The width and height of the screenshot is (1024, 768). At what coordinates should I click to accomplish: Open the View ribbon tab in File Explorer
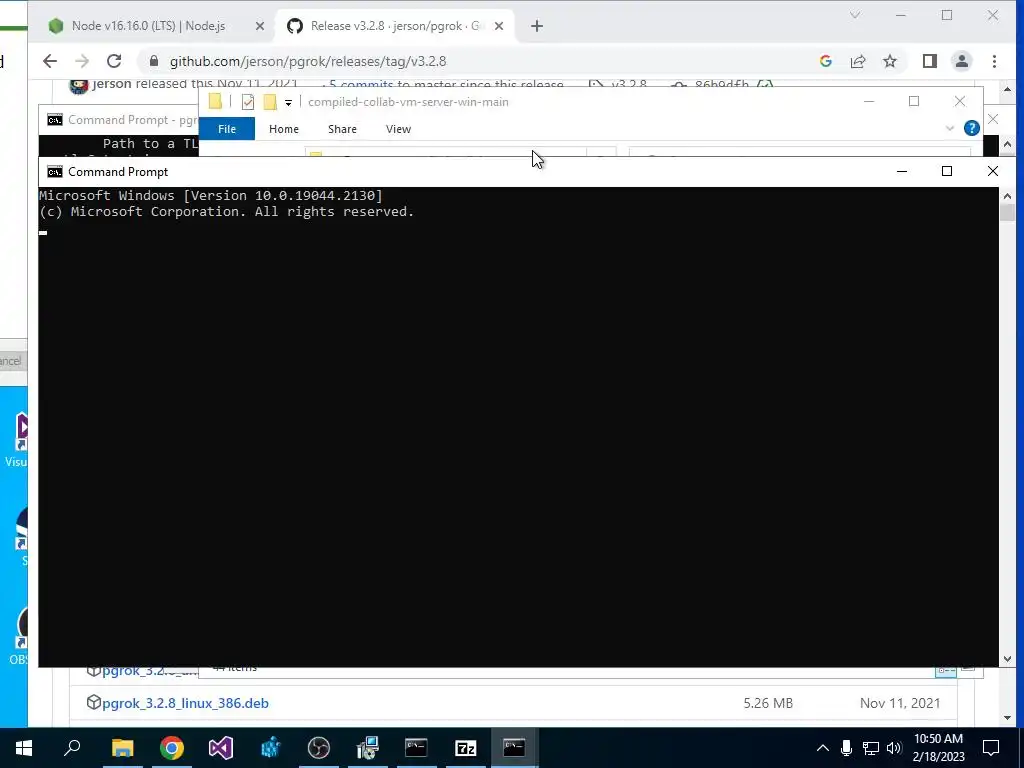coord(398,129)
